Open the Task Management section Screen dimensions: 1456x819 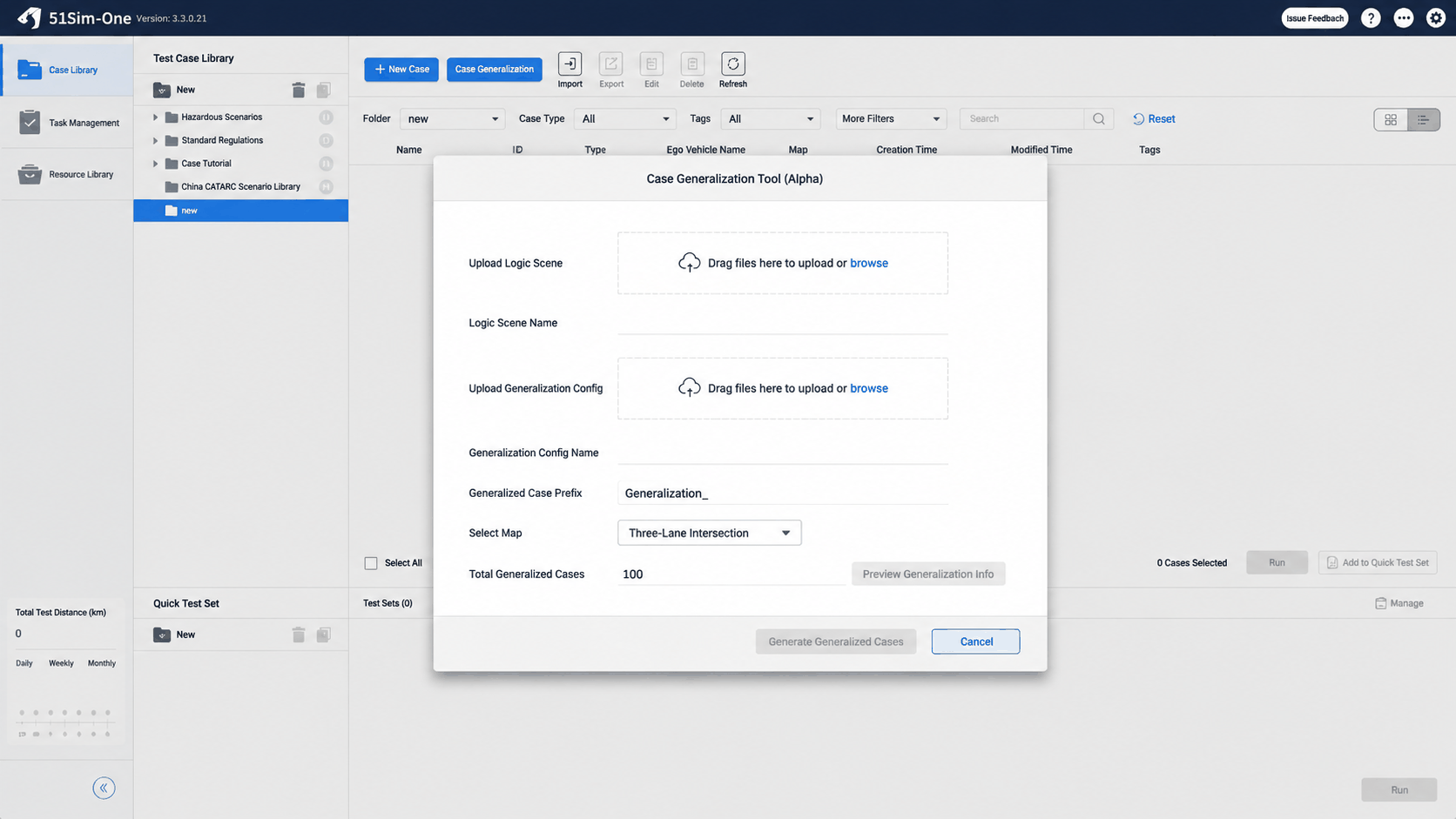(x=67, y=123)
